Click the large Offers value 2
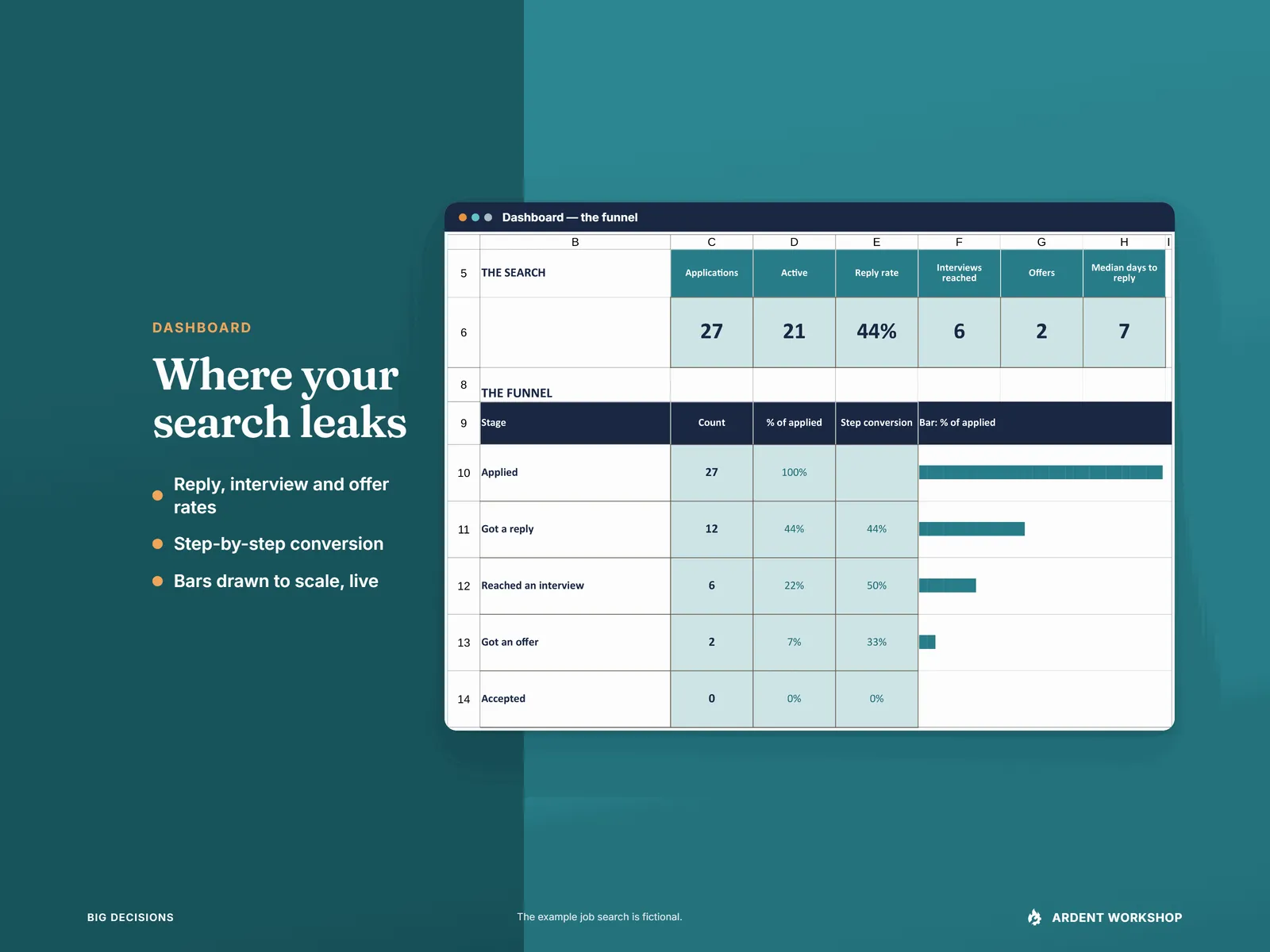Image resolution: width=1270 pixels, height=952 pixels. pyautogui.click(x=1042, y=332)
